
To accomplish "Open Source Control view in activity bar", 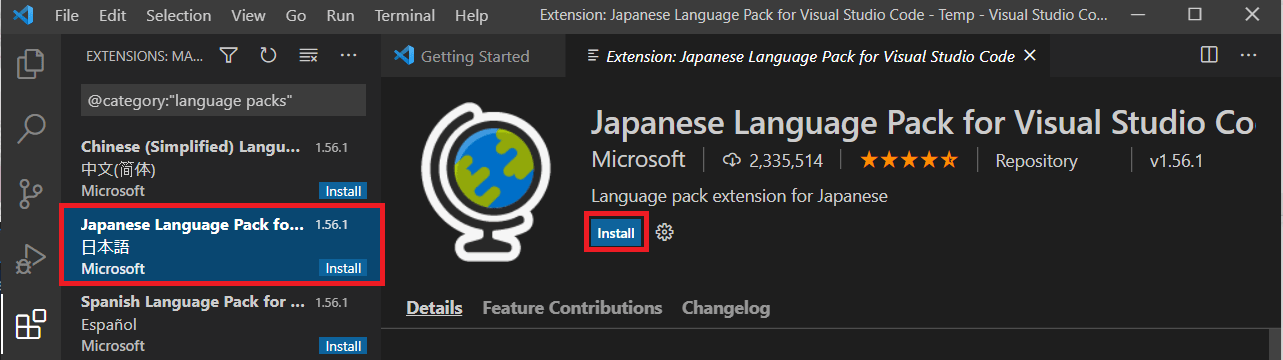I will click(x=31, y=193).
